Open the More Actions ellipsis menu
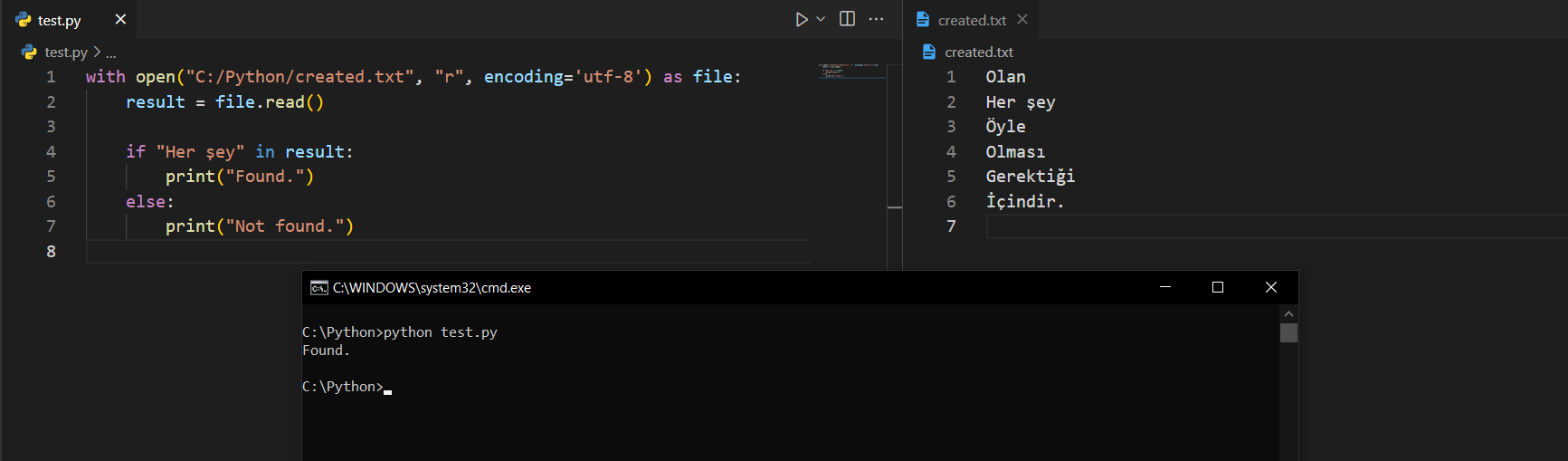1568x461 pixels. tap(876, 19)
